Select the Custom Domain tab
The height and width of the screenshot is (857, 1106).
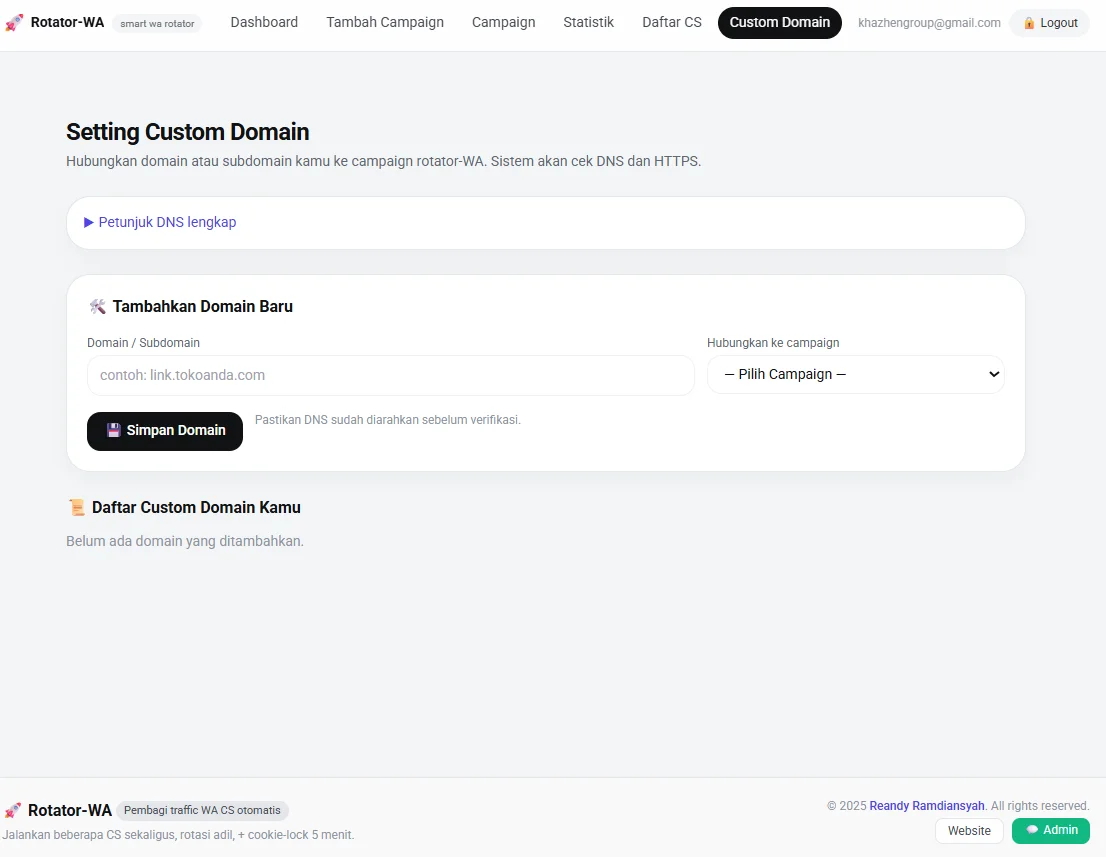click(x=779, y=22)
